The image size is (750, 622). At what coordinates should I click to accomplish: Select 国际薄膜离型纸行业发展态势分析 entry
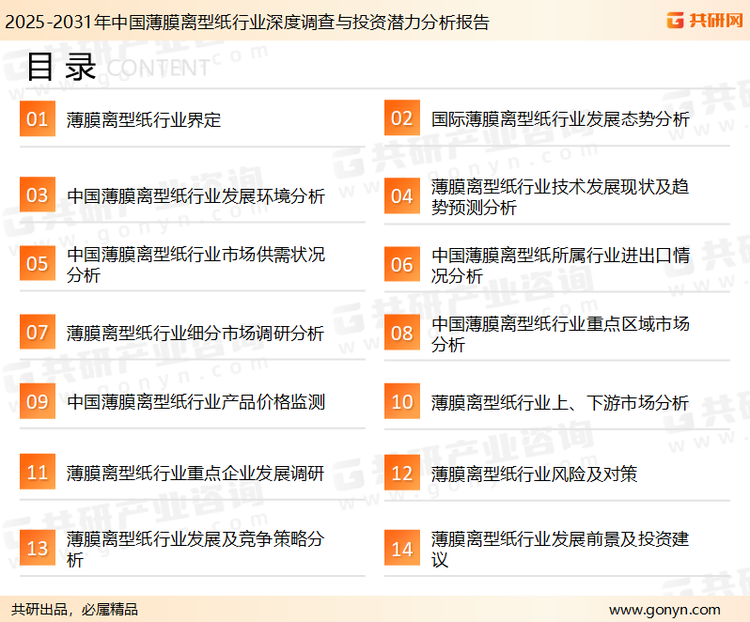pos(560,119)
